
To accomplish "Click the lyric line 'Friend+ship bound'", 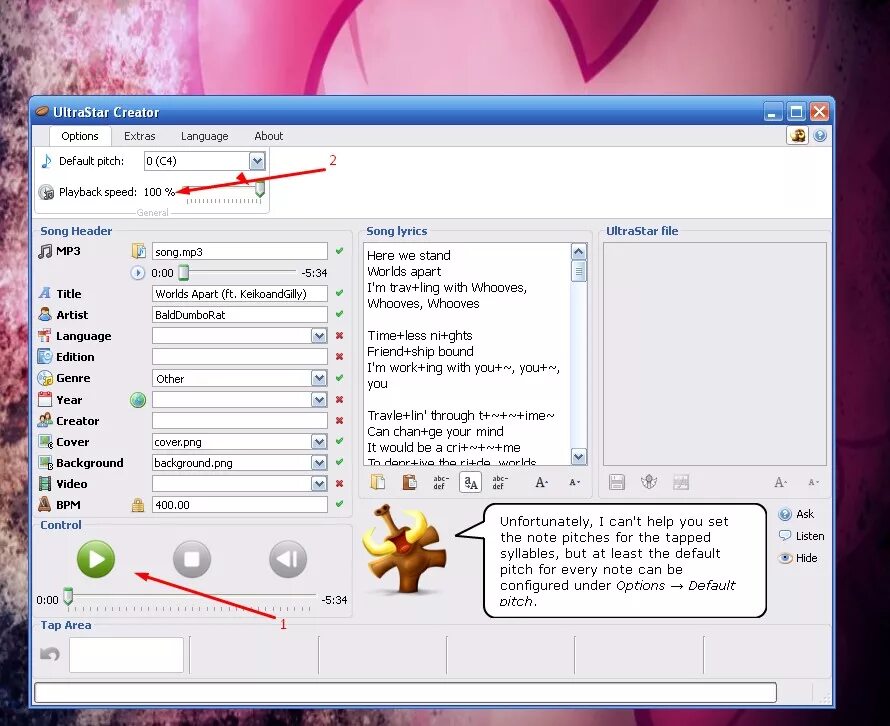I will click(x=420, y=351).
